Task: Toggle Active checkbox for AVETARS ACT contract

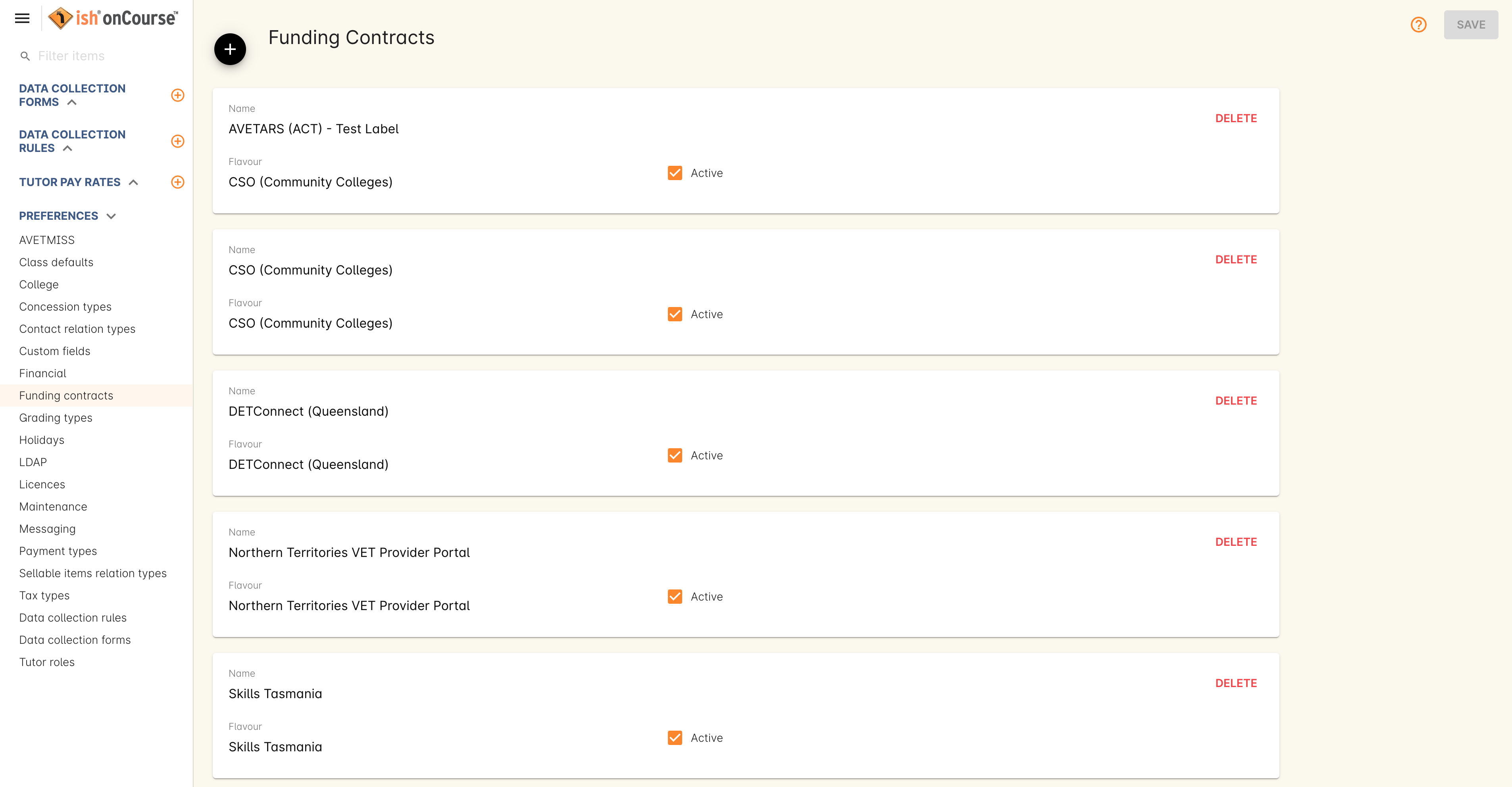Action: [676, 172]
